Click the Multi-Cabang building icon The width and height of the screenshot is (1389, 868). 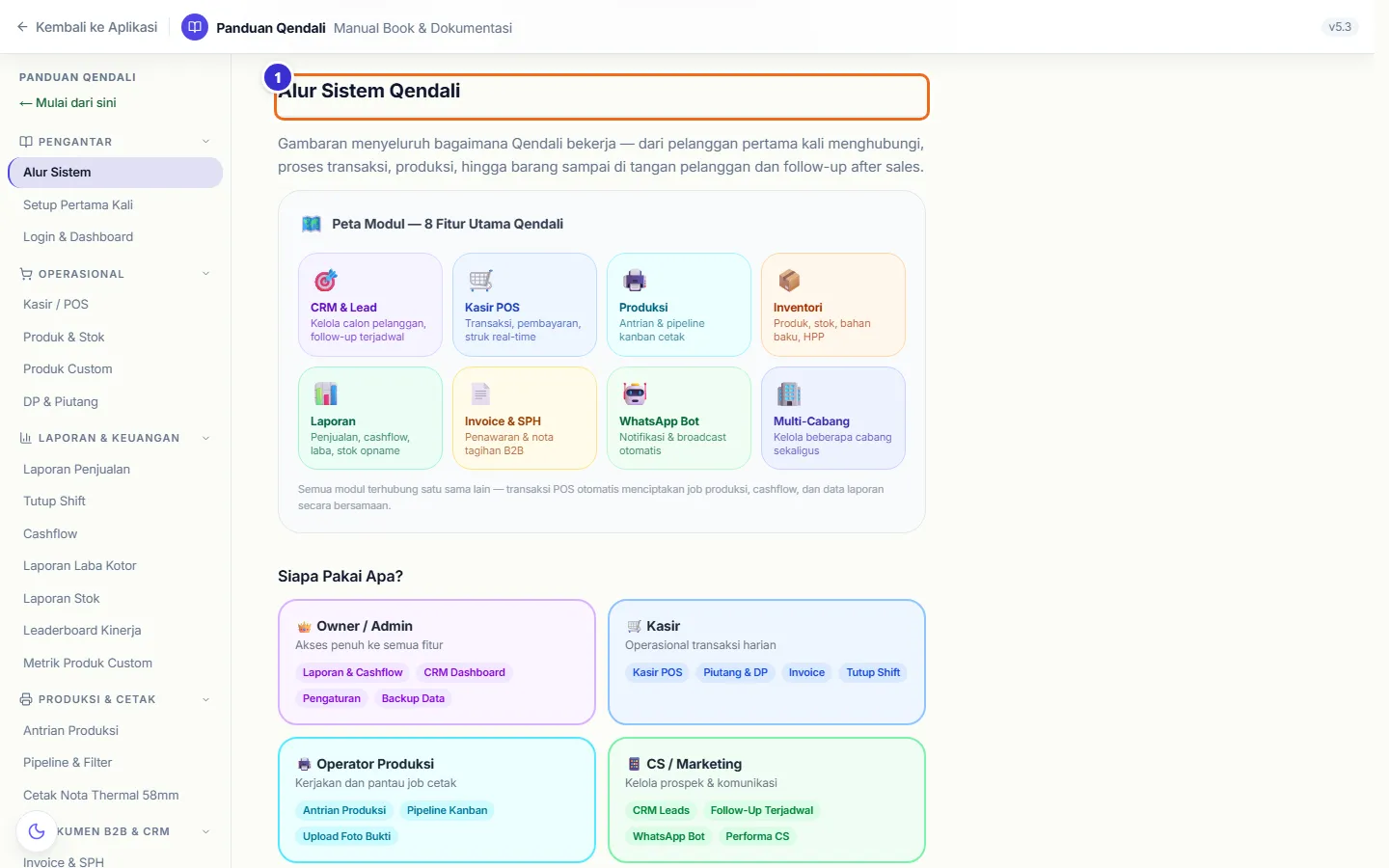[x=789, y=394]
